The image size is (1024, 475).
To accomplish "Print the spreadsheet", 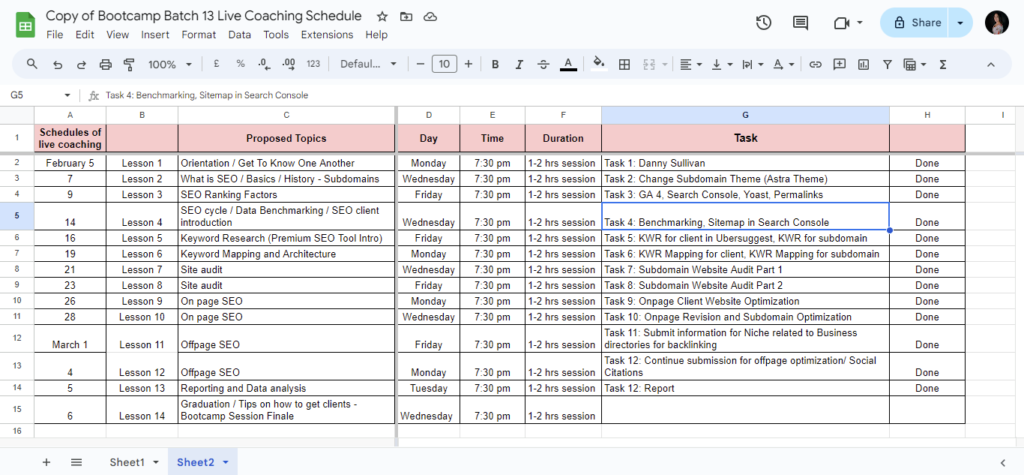I will pyautogui.click(x=105, y=64).
